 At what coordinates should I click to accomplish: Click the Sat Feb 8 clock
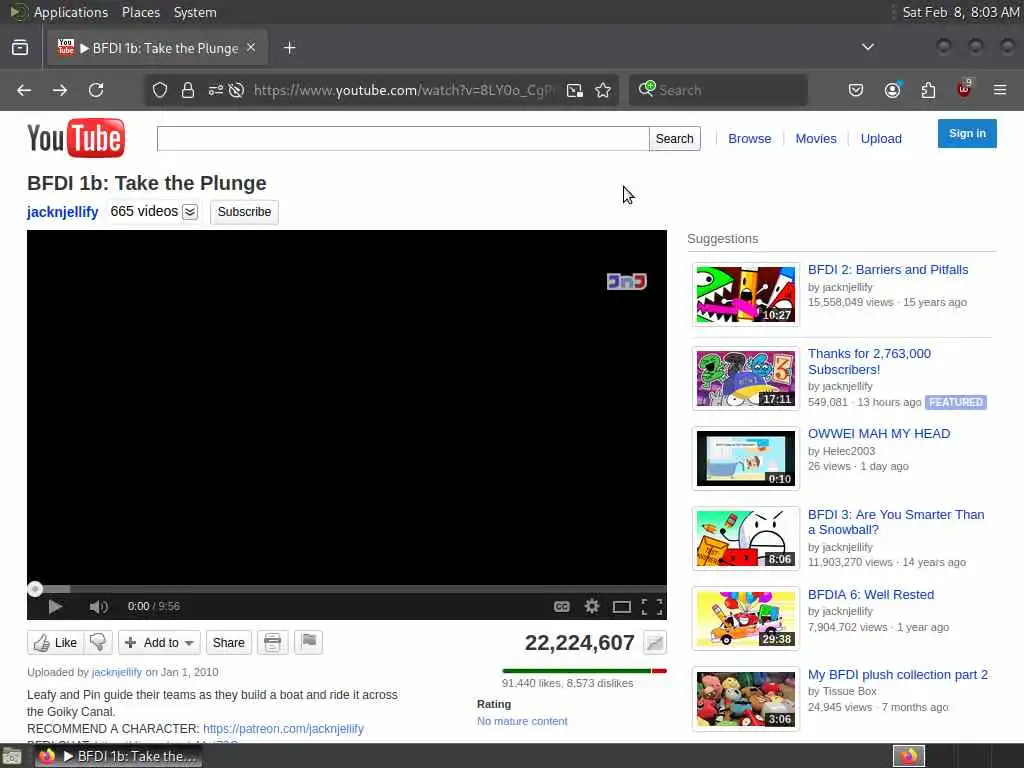click(x=961, y=12)
